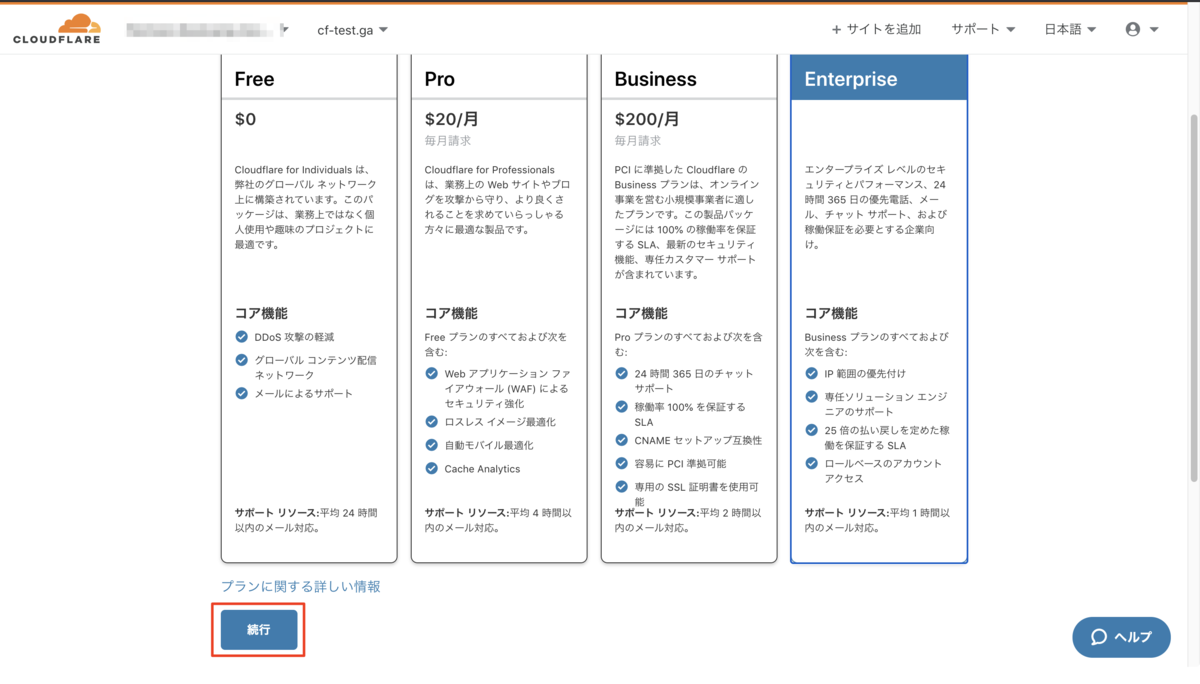This screenshot has height=684, width=1200.
Task: Click checkmark beside グローバル コンテンツ配信
Action: pos(241,359)
